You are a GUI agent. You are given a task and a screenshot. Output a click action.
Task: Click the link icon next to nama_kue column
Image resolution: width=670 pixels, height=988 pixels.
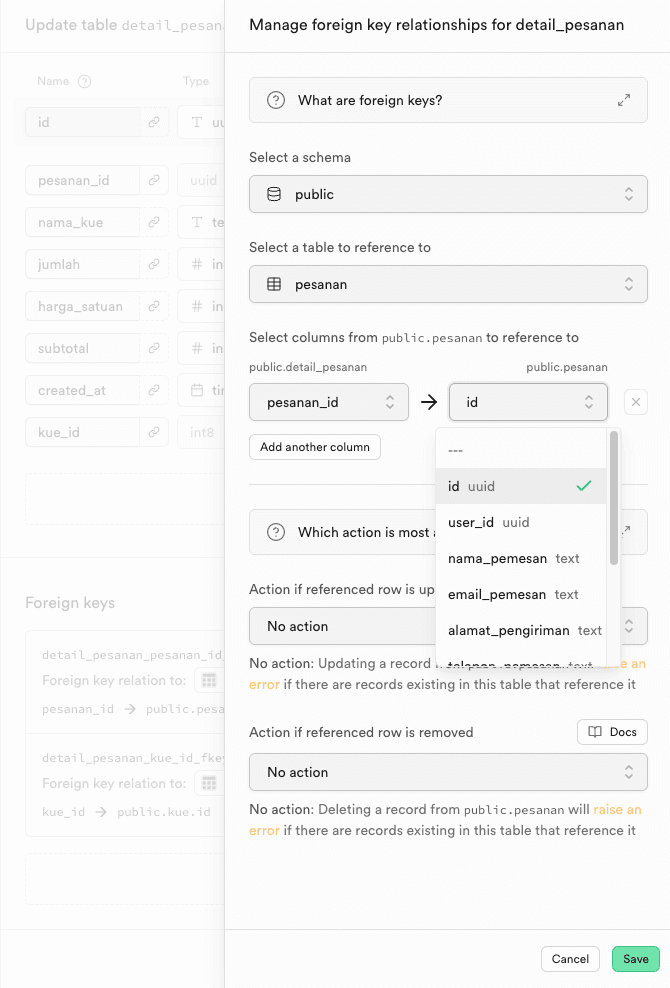click(154, 222)
